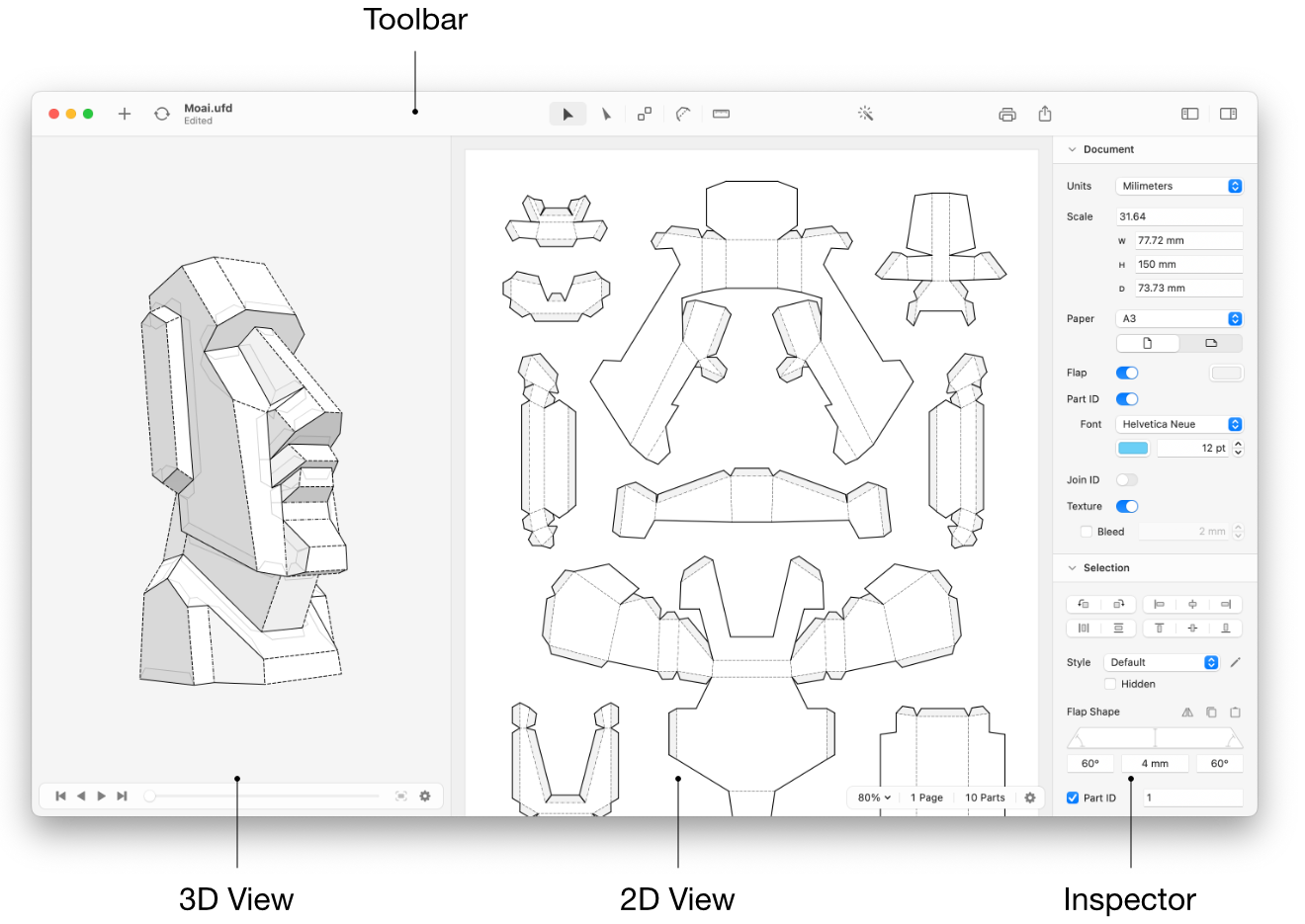Screen dimensions: 1305x924
Task: Rotate selection counterclockwise icon
Action: [x=1084, y=604]
